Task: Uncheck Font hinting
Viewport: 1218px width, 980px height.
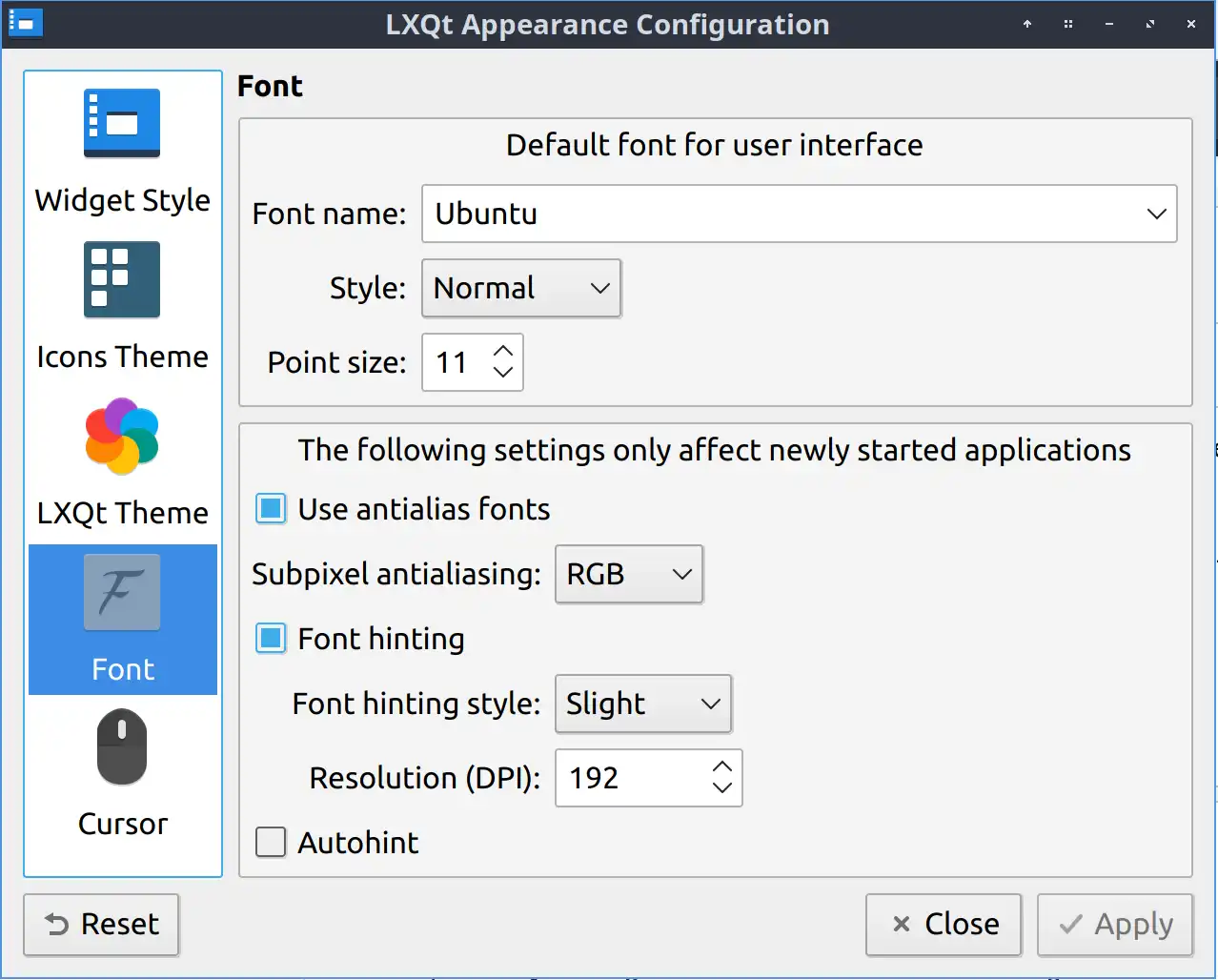Action: [271, 639]
